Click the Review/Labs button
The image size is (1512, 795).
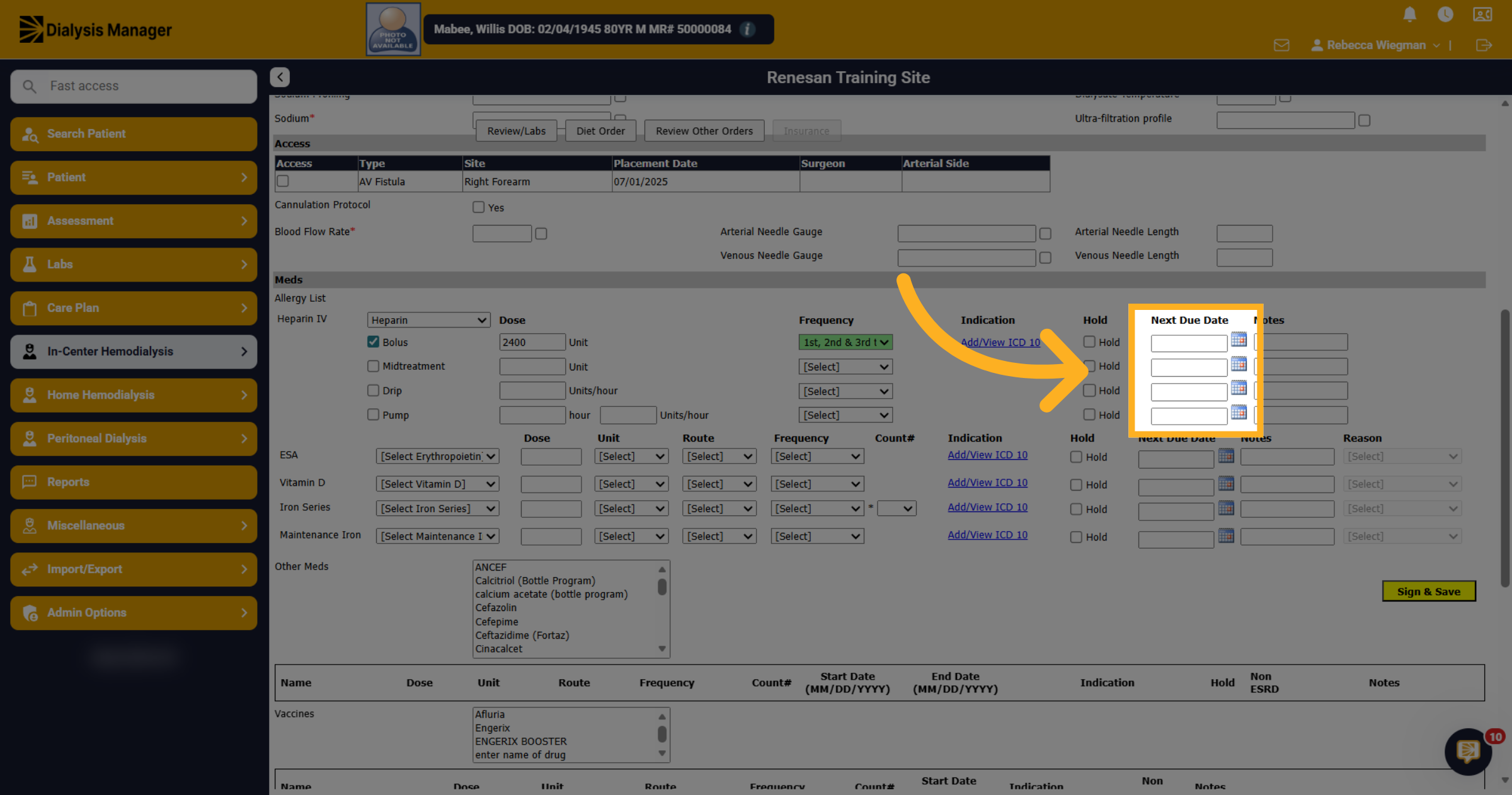[517, 131]
